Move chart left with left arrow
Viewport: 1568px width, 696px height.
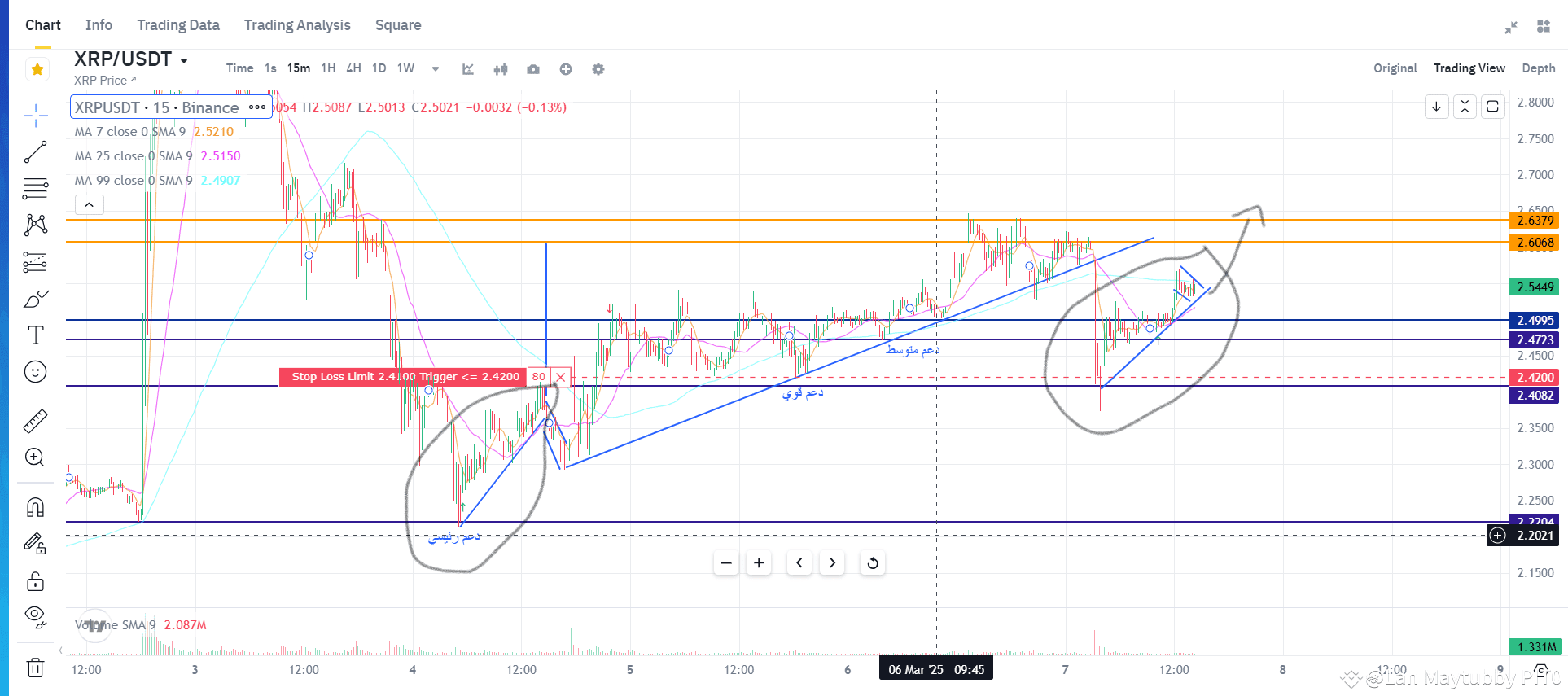tap(799, 562)
